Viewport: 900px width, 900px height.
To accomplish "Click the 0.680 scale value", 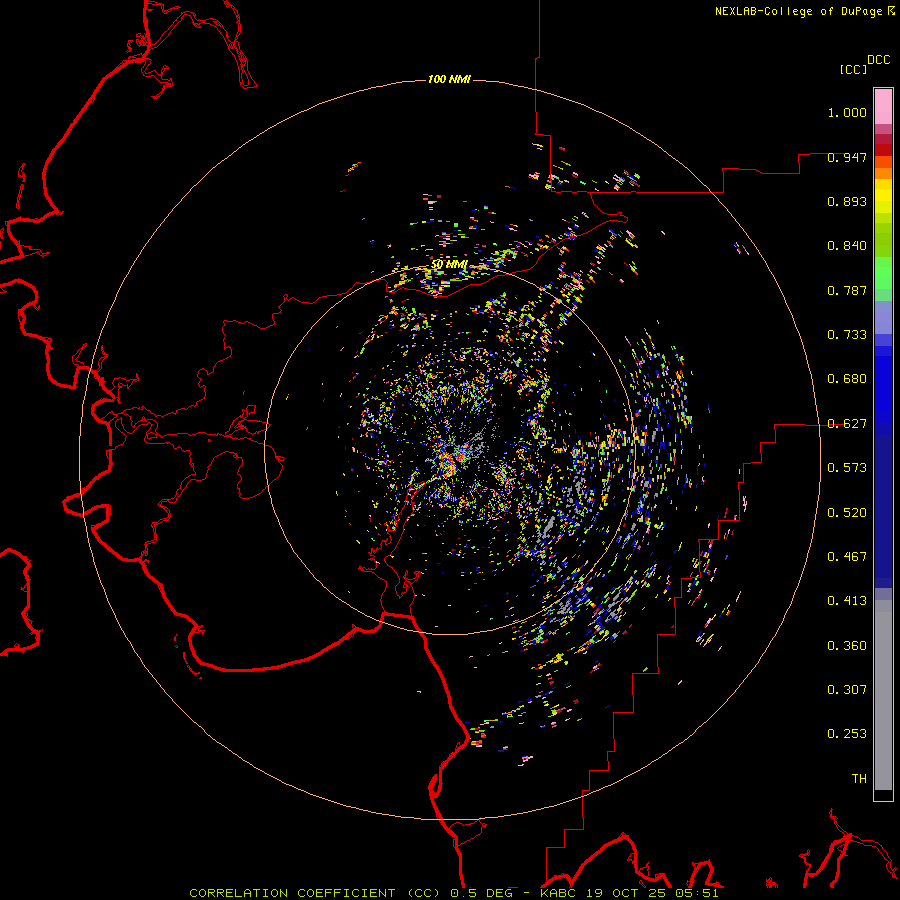I will 847,379.
